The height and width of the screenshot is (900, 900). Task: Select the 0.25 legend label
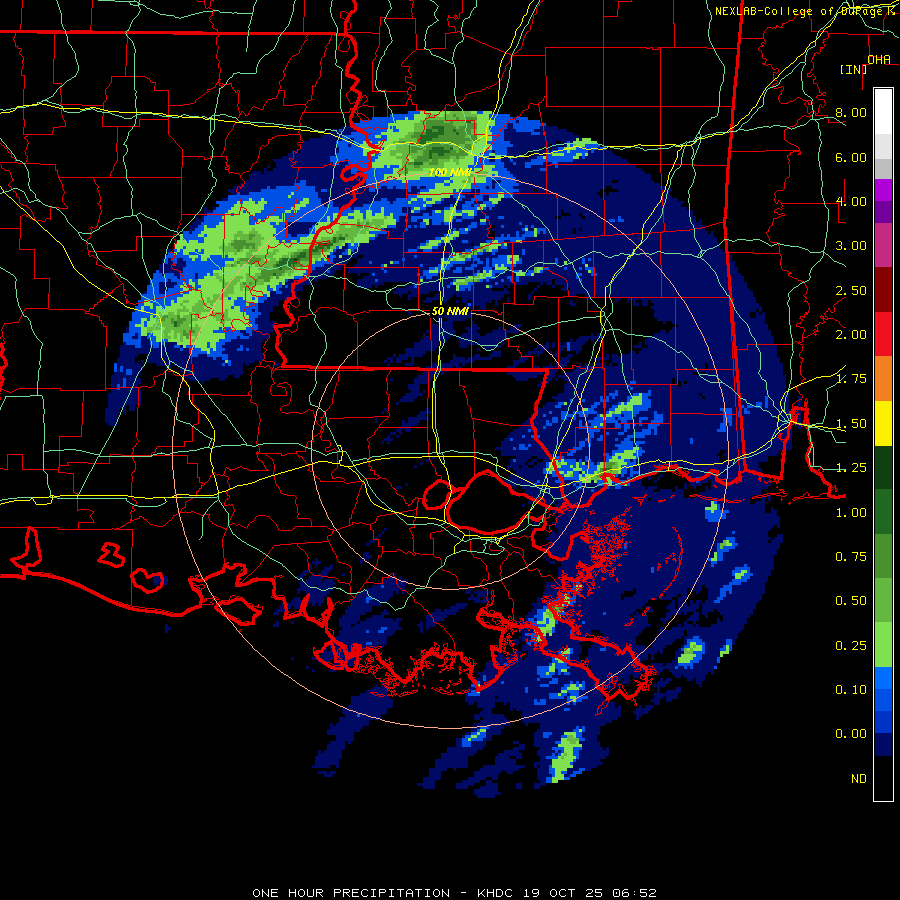(851, 646)
